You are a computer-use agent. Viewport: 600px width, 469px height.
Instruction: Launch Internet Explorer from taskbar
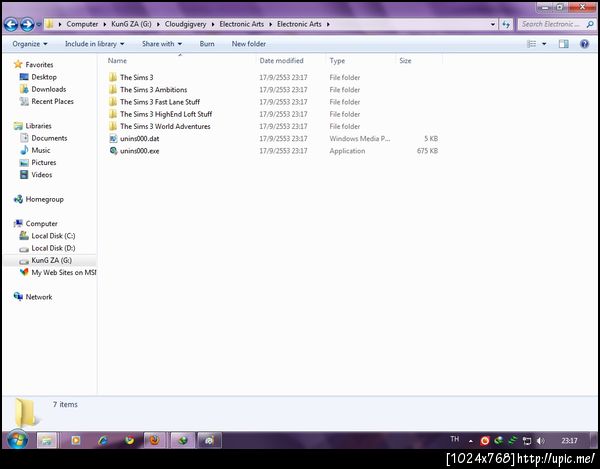point(103,441)
